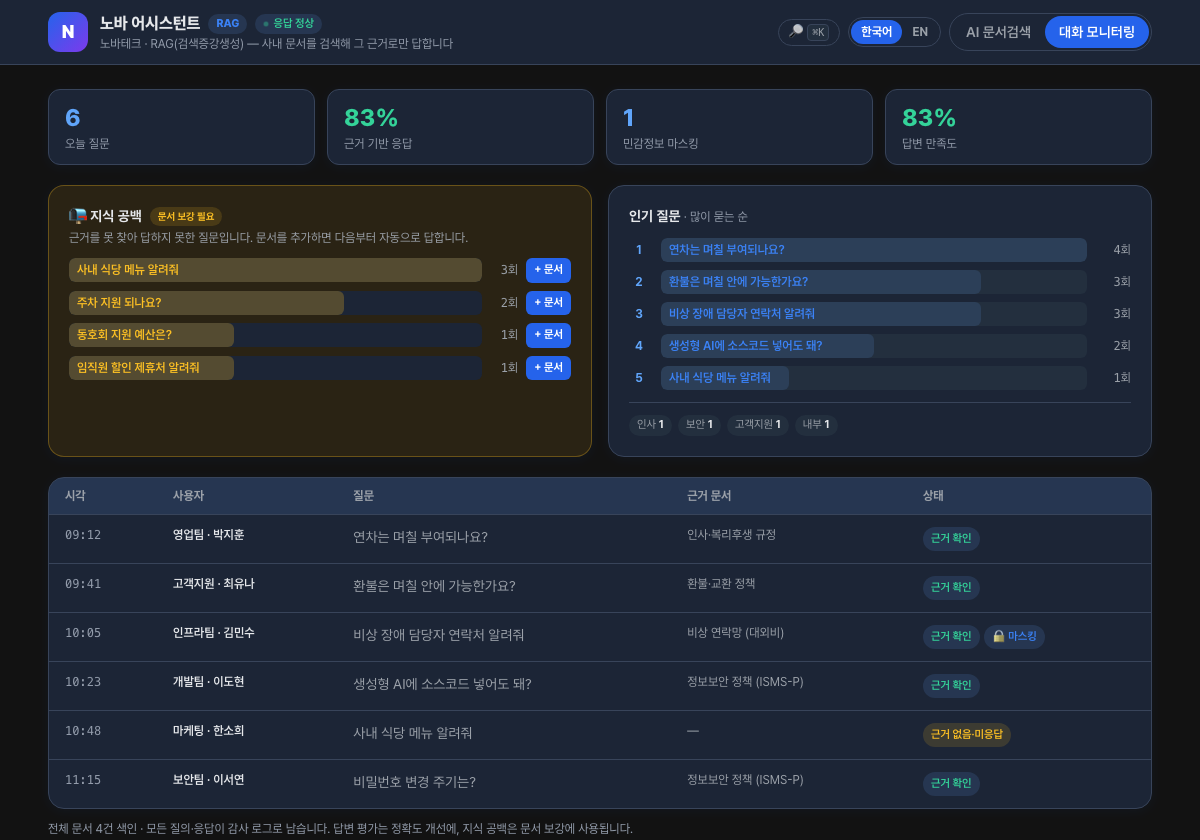Click the 시각 column header

click(x=75, y=496)
